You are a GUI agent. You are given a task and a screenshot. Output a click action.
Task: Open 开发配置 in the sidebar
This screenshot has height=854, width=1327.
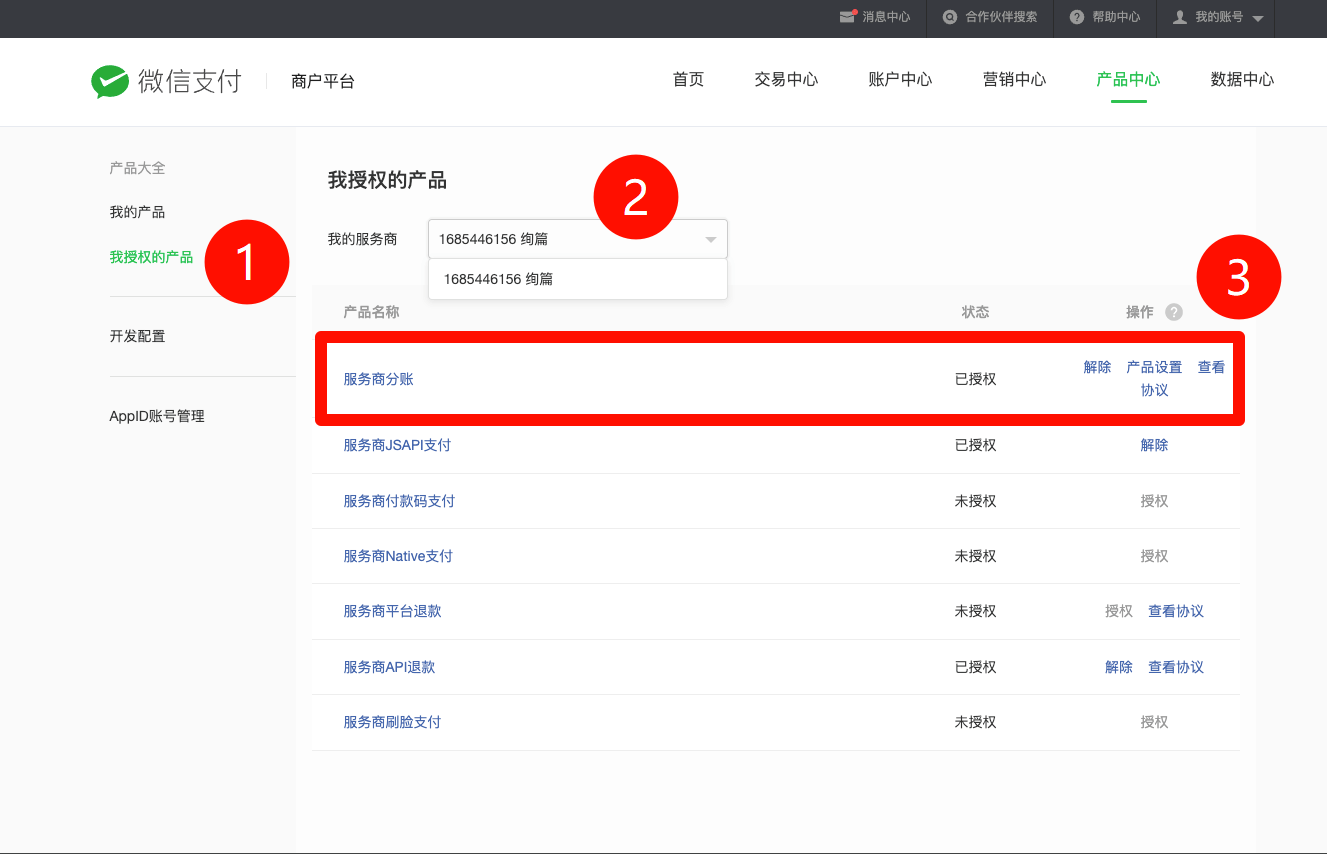137,336
